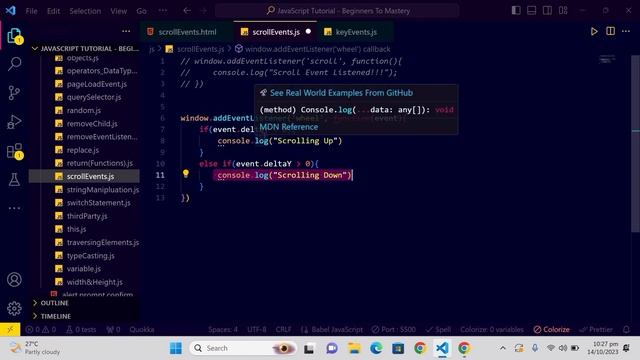640x360 pixels.
Task: Open See Real World Examples From GitHub
Action: (x=341, y=93)
